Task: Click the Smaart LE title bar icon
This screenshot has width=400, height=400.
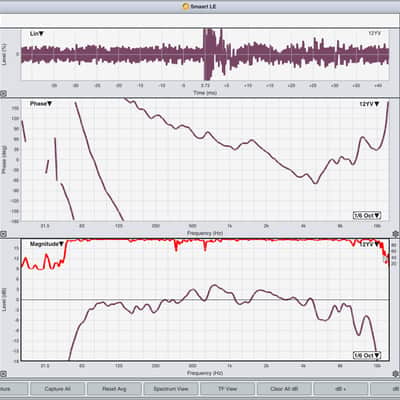Action: click(186, 6)
